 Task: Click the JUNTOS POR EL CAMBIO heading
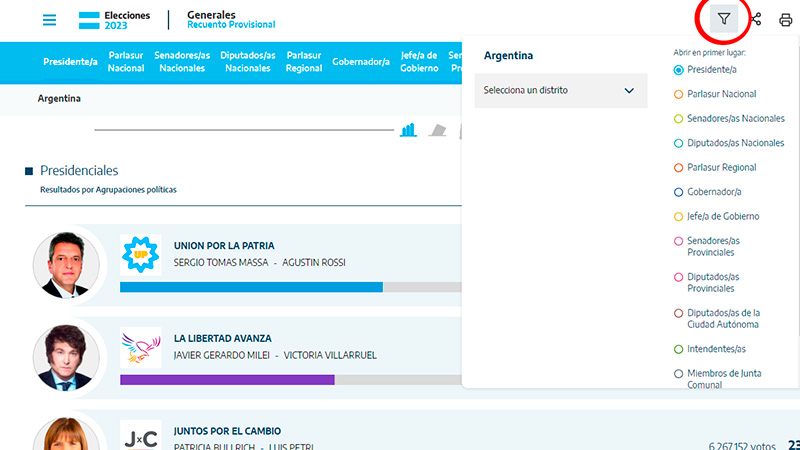227,431
